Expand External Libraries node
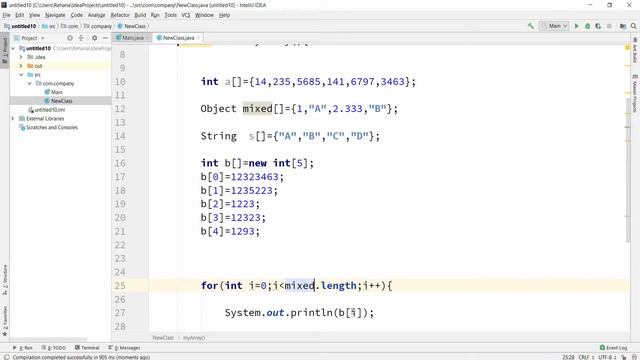The image size is (640, 360). pos(13,118)
